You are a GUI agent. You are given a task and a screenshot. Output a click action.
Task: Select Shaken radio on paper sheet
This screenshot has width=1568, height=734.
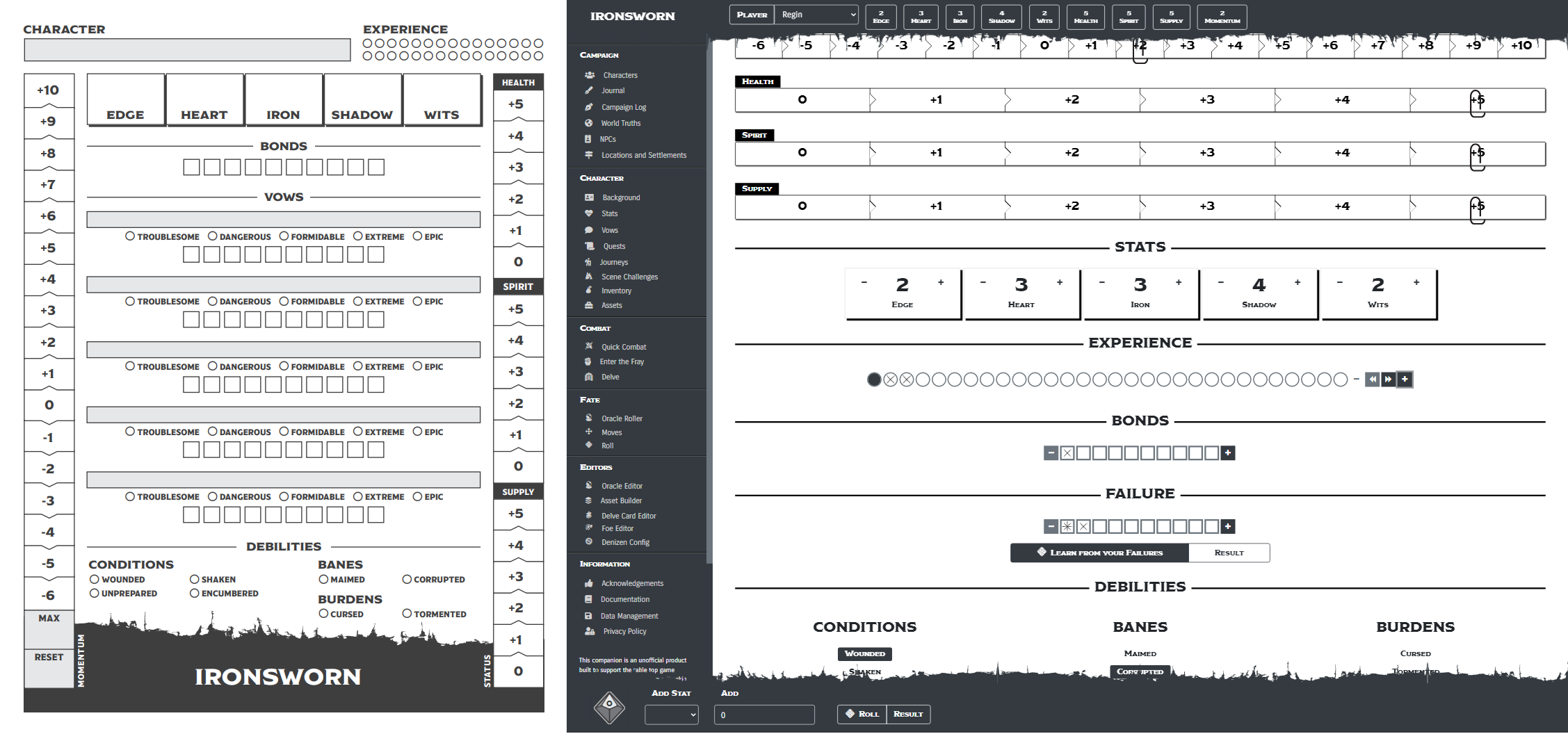click(x=195, y=579)
